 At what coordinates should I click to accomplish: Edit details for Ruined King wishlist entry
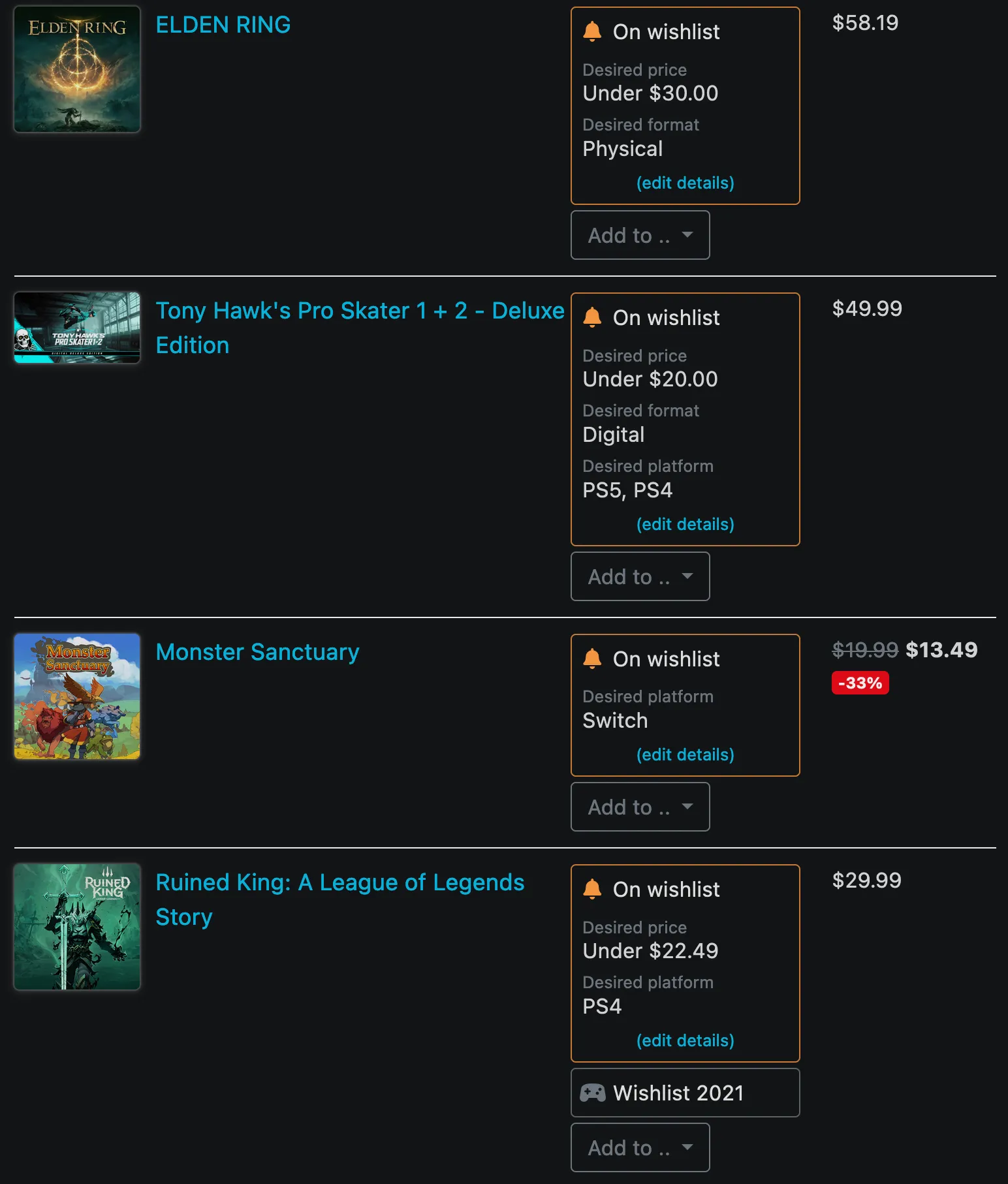coord(685,1040)
